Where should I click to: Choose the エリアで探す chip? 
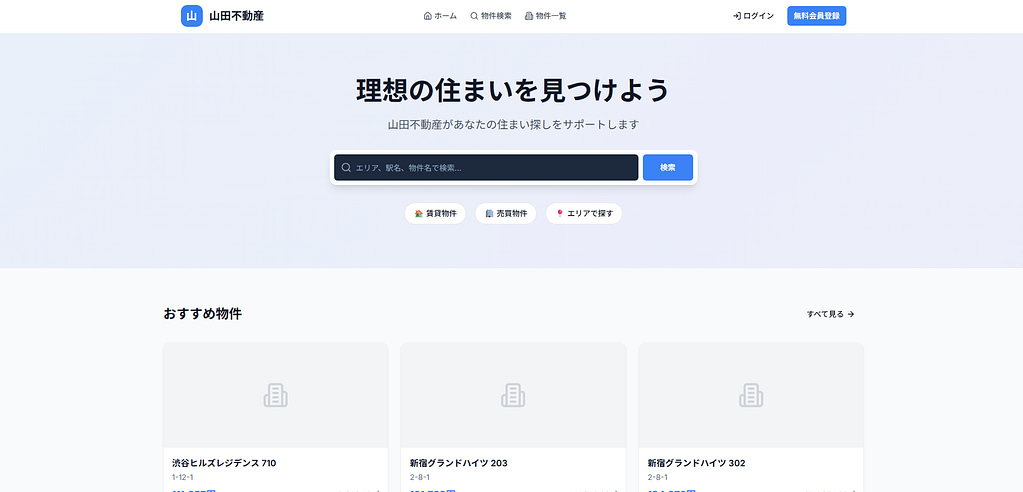pyautogui.click(x=584, y=214)
